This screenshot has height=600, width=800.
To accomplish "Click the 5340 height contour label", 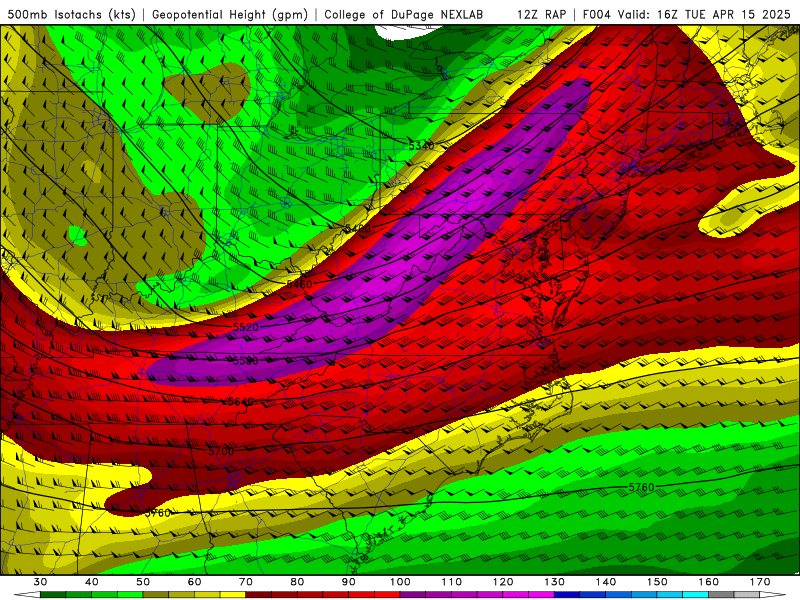I will click(421, 146).
